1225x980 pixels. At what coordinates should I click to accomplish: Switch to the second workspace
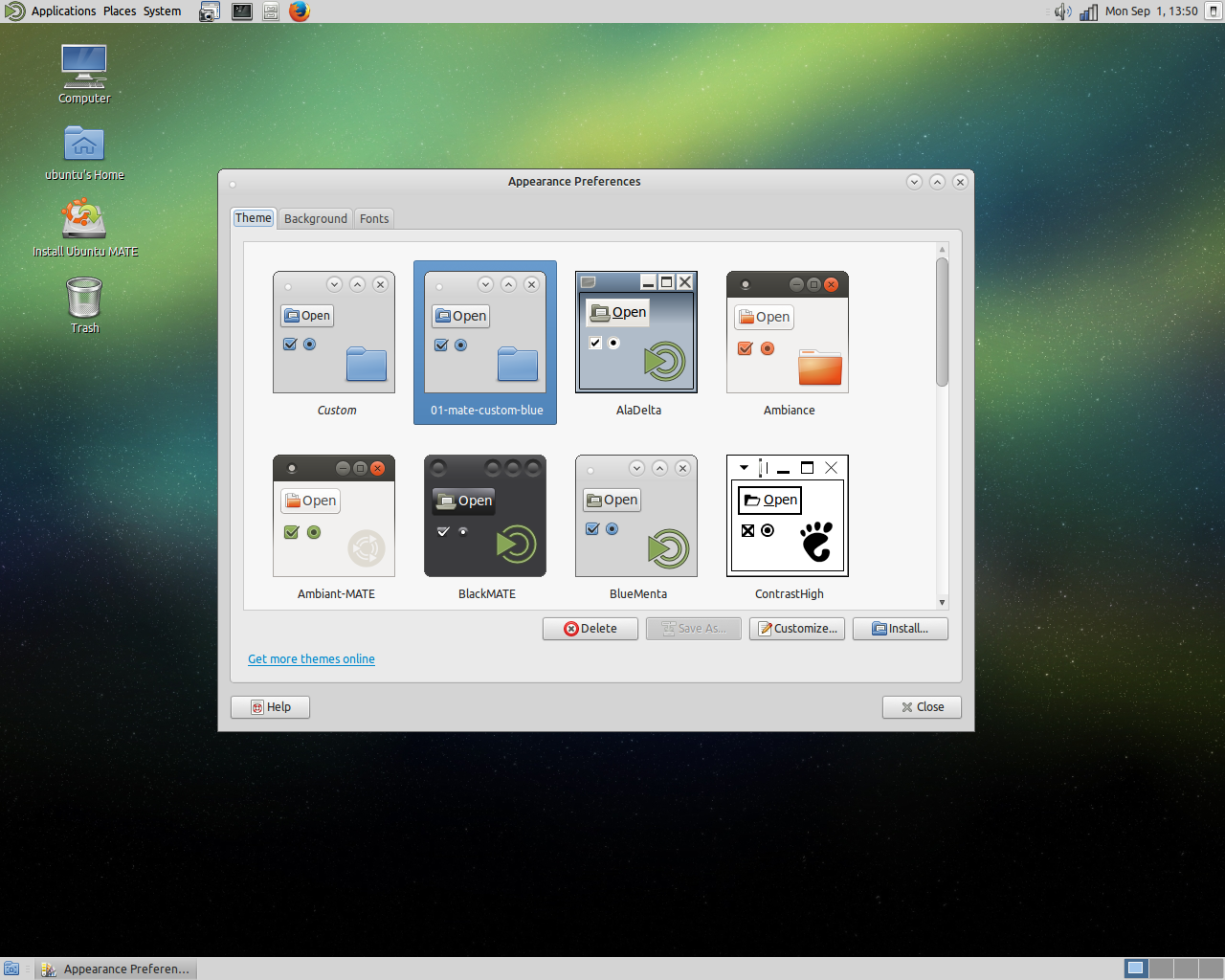pyautogui.click(x=1161, y=969)
